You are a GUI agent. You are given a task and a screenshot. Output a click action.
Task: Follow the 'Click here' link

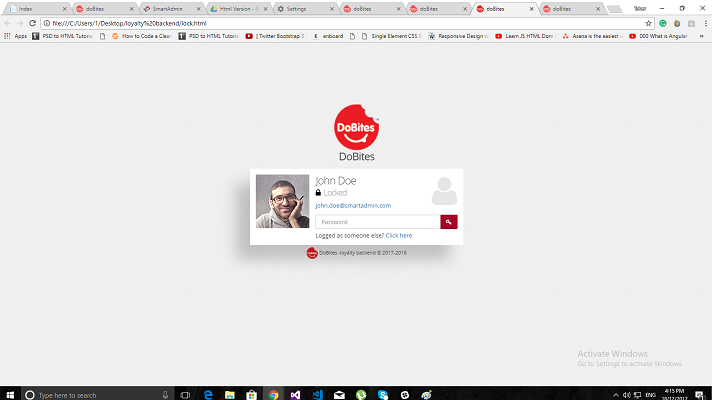399,235
